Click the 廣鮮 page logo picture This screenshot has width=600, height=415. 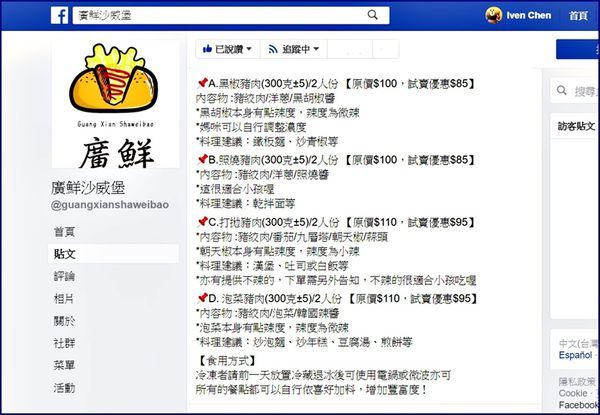click(115, 104)
